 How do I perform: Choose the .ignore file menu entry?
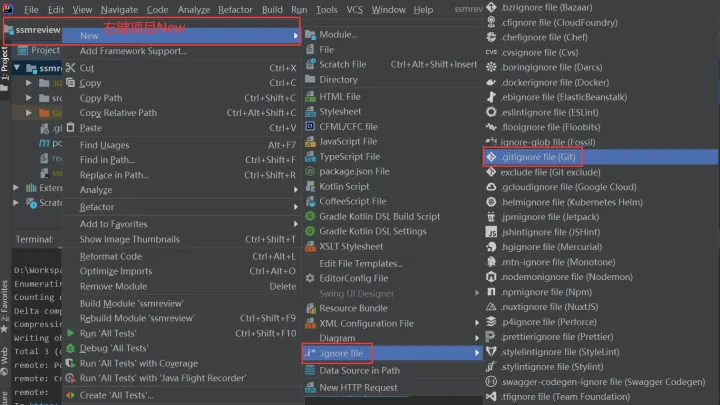[393, 353]
